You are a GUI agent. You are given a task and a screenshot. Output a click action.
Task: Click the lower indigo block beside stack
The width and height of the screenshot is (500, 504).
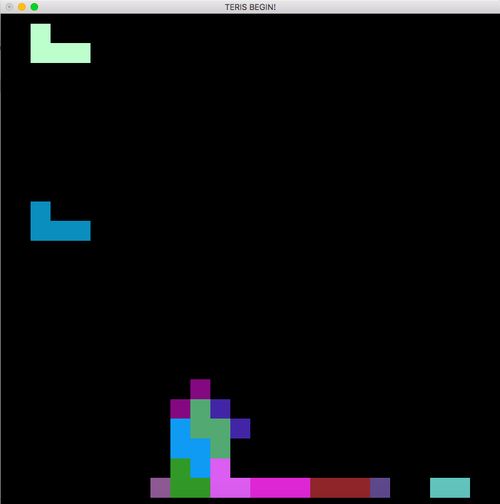point(240,428)
